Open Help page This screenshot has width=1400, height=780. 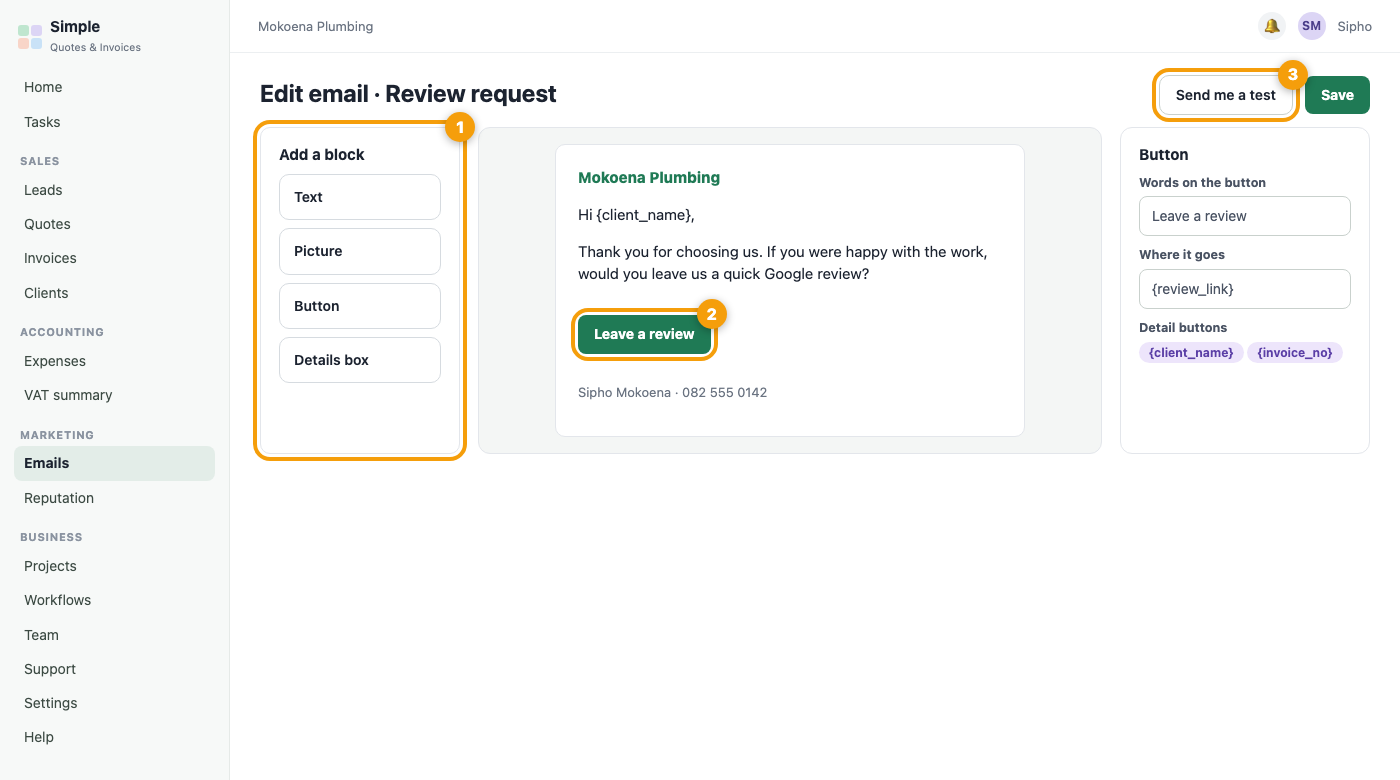(114, 737)
